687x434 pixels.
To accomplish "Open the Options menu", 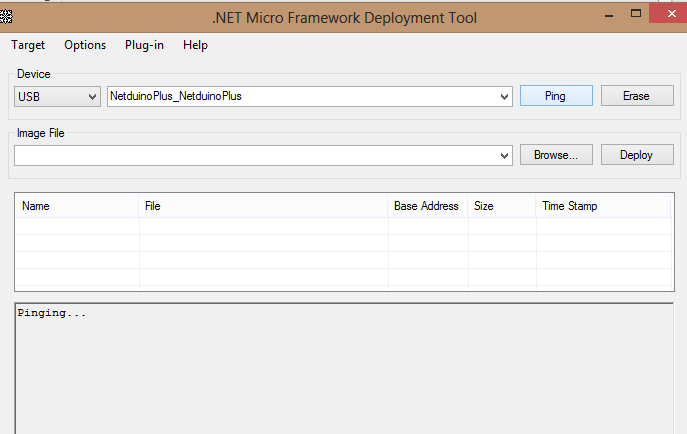I will 85,45.
